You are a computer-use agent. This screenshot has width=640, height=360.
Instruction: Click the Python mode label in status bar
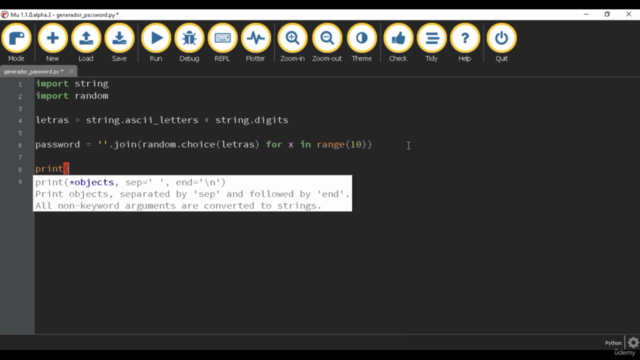click(x=613, y=343)
